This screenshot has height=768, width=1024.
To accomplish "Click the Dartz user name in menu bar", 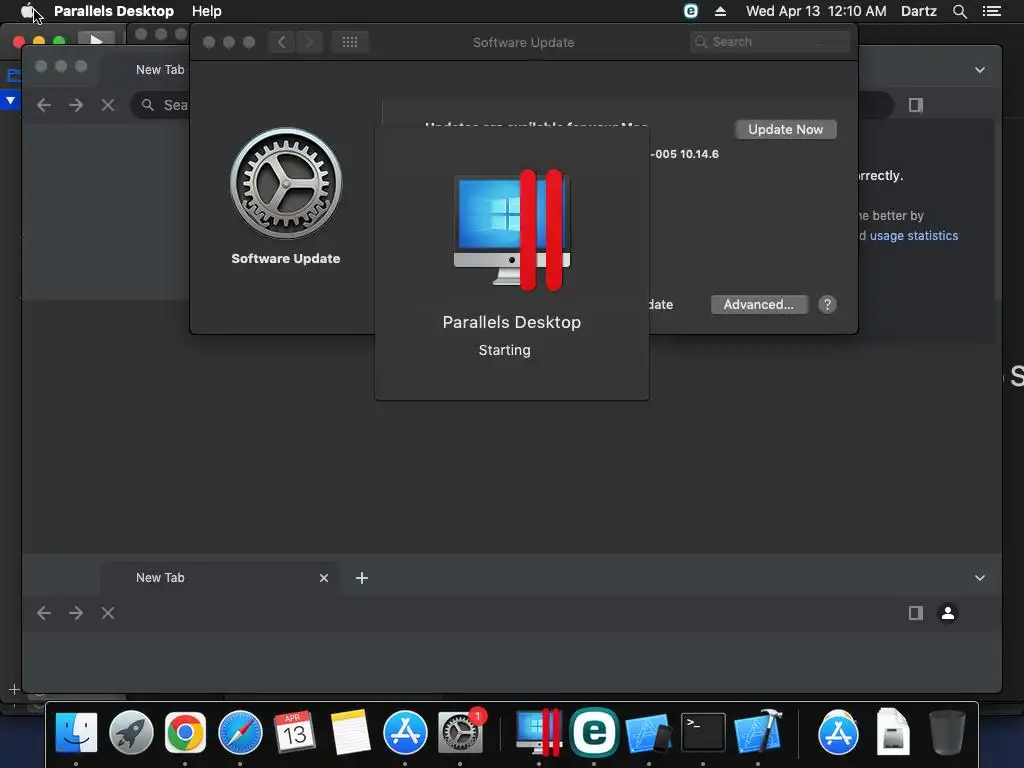I will coord(918,11).
